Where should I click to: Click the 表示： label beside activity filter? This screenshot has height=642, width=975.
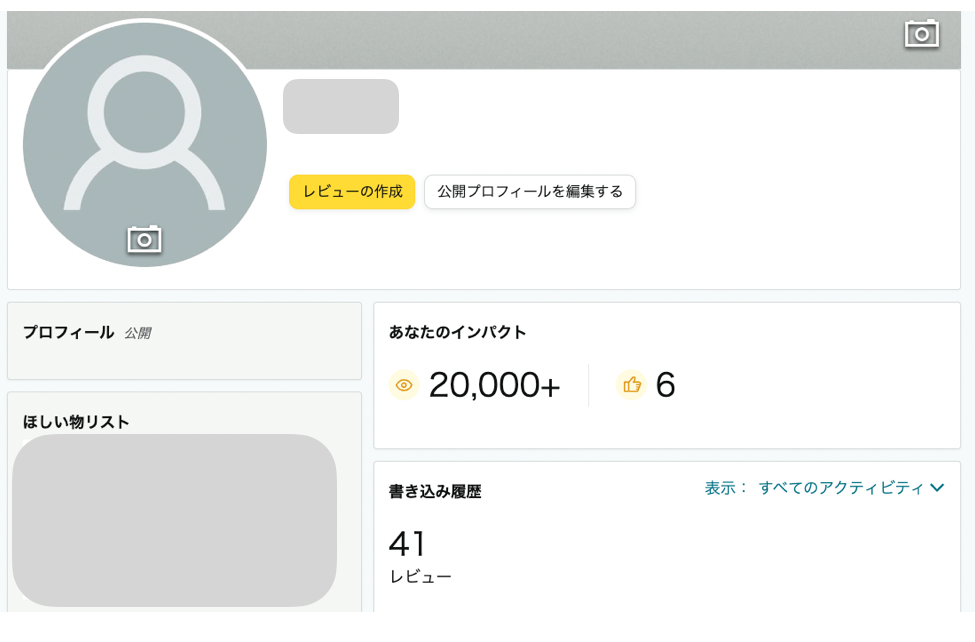pyautogui.click(x=726, y=488)
